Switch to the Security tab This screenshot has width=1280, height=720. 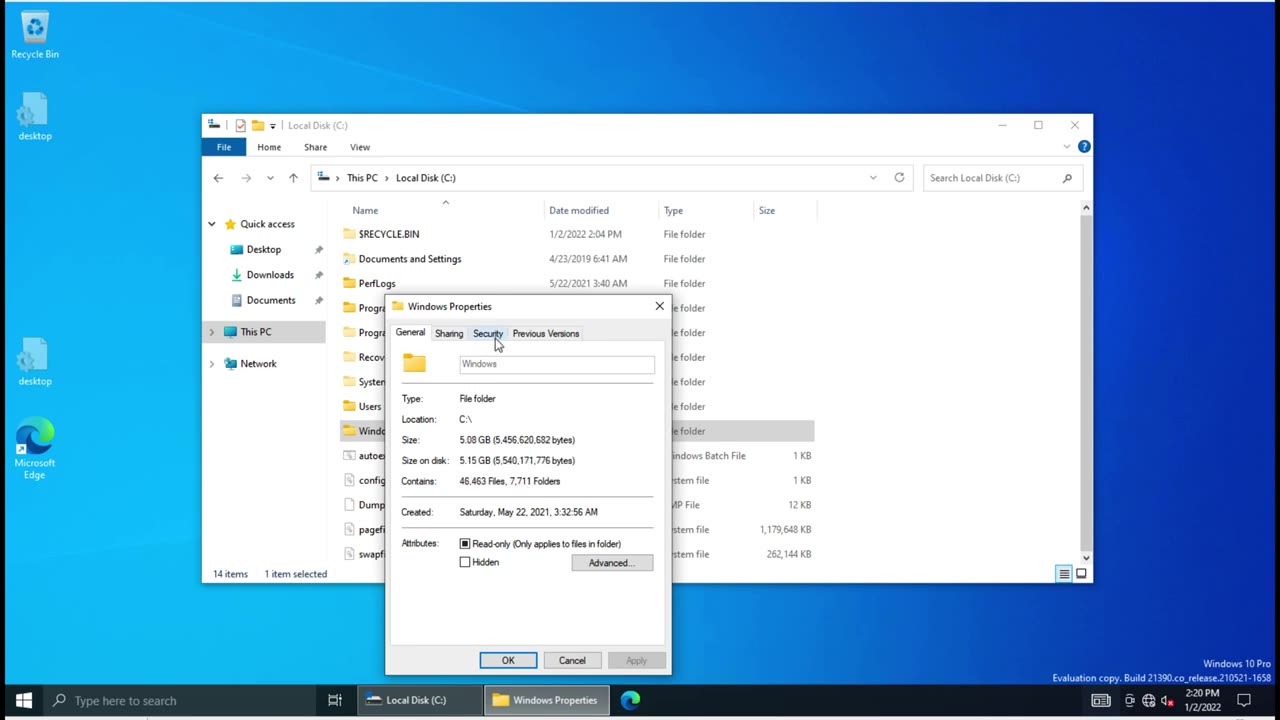[487, 333]
